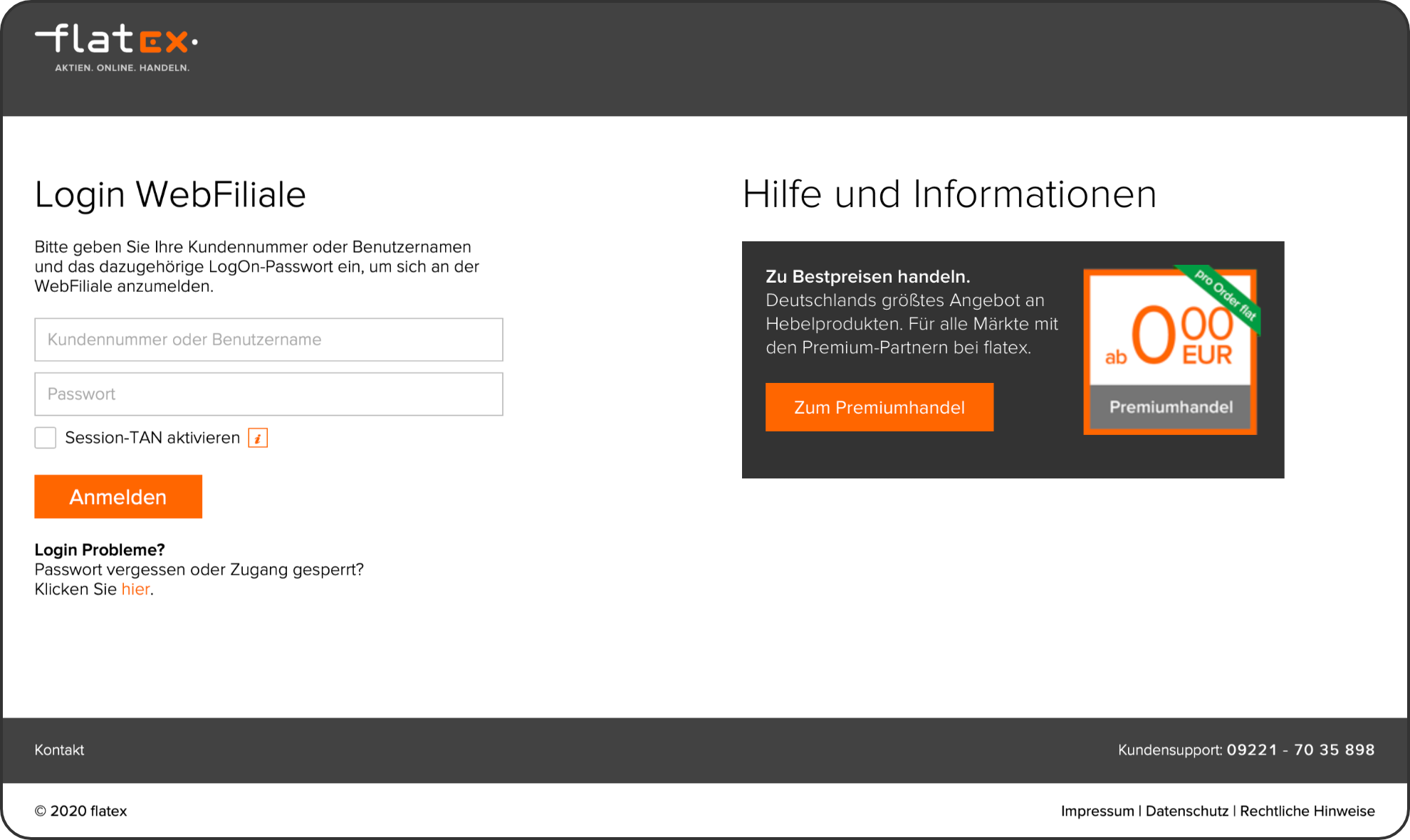Click the flatex logo
Viewport: 1410px width, 840px height.
click(x=116, y=41)
